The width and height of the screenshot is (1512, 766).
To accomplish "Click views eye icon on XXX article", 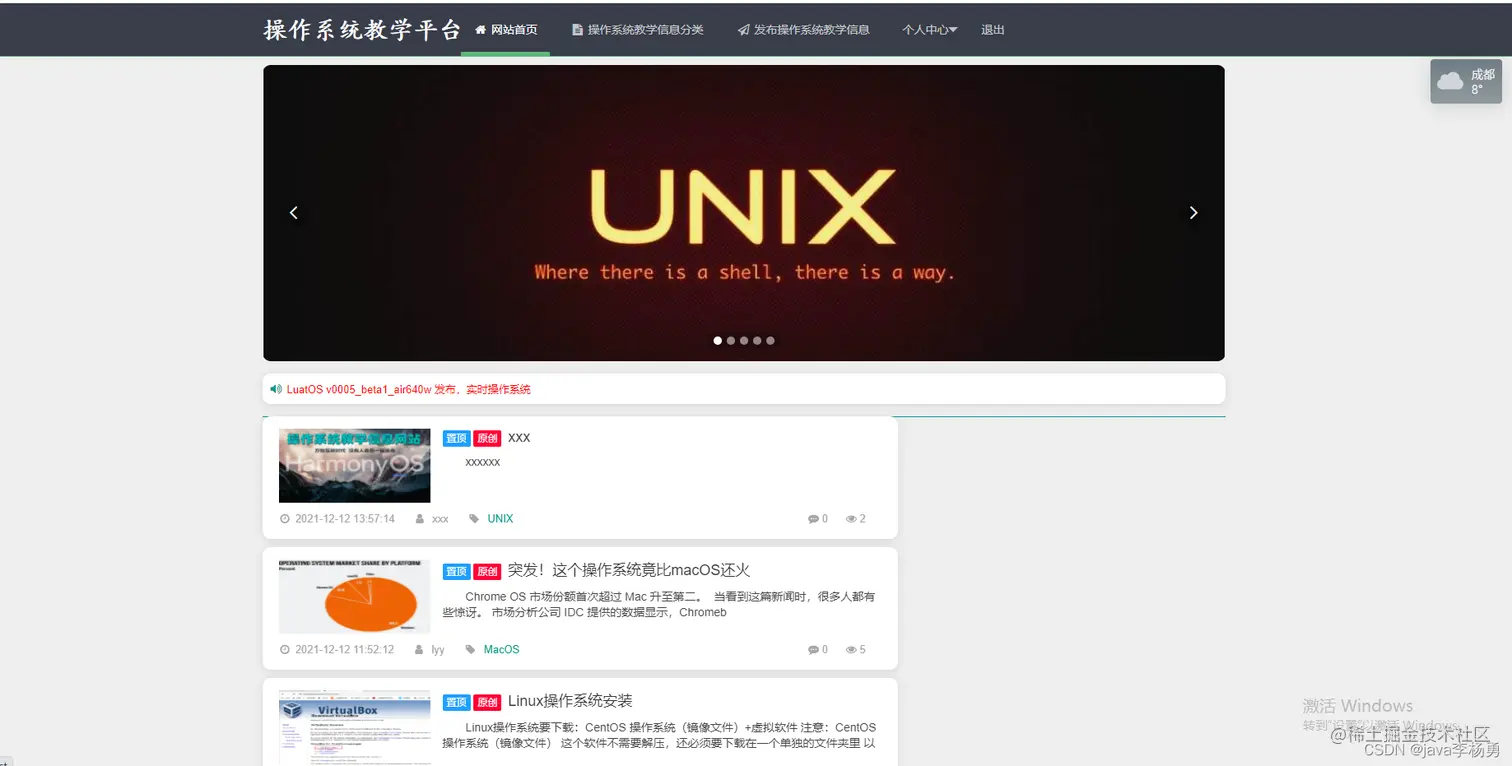I will point(851,519).
